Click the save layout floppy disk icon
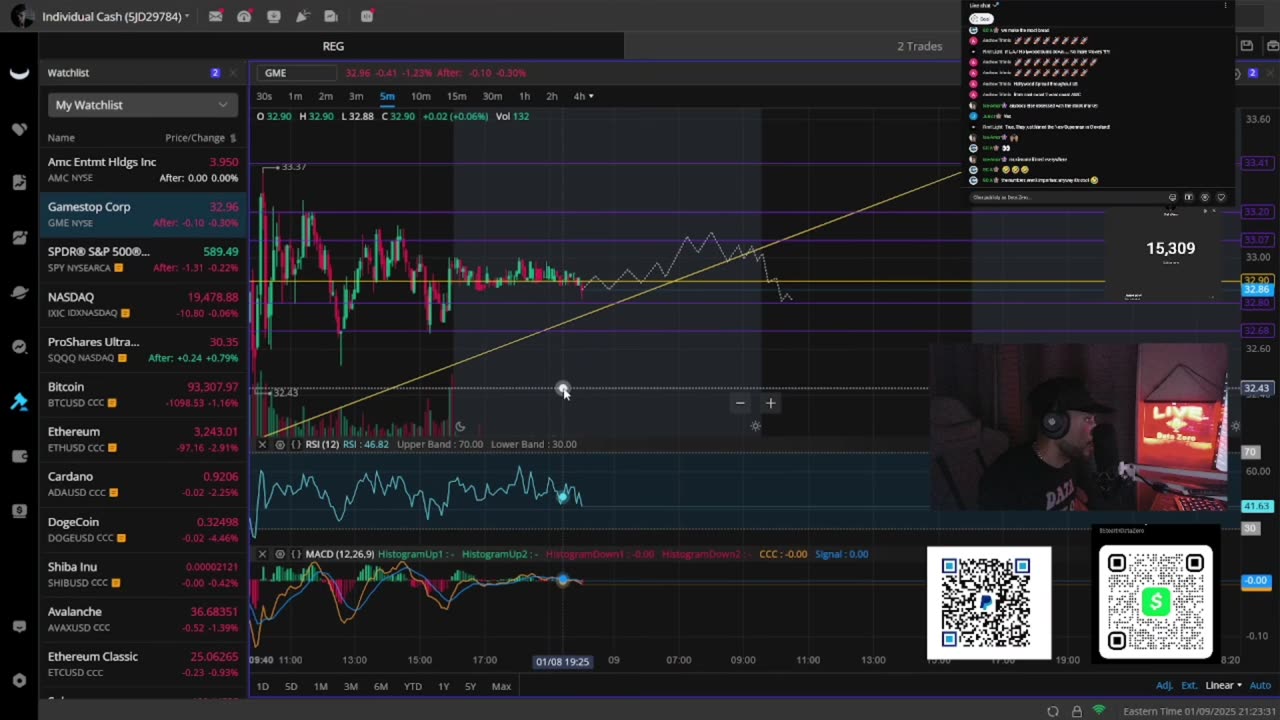 pyautogui.click(x=1247, y=46)
